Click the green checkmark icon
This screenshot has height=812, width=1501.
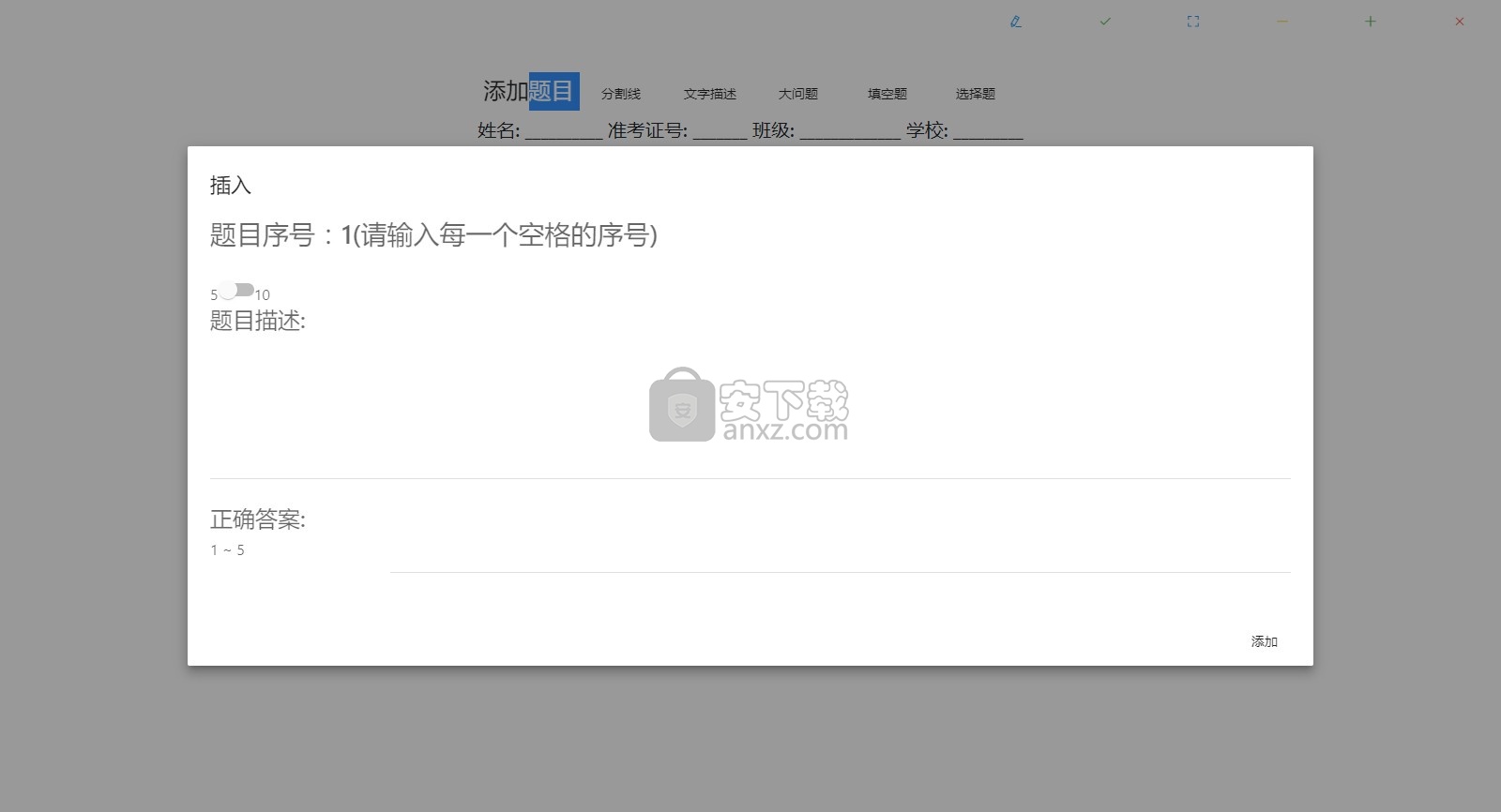(x=1105, y=22)
